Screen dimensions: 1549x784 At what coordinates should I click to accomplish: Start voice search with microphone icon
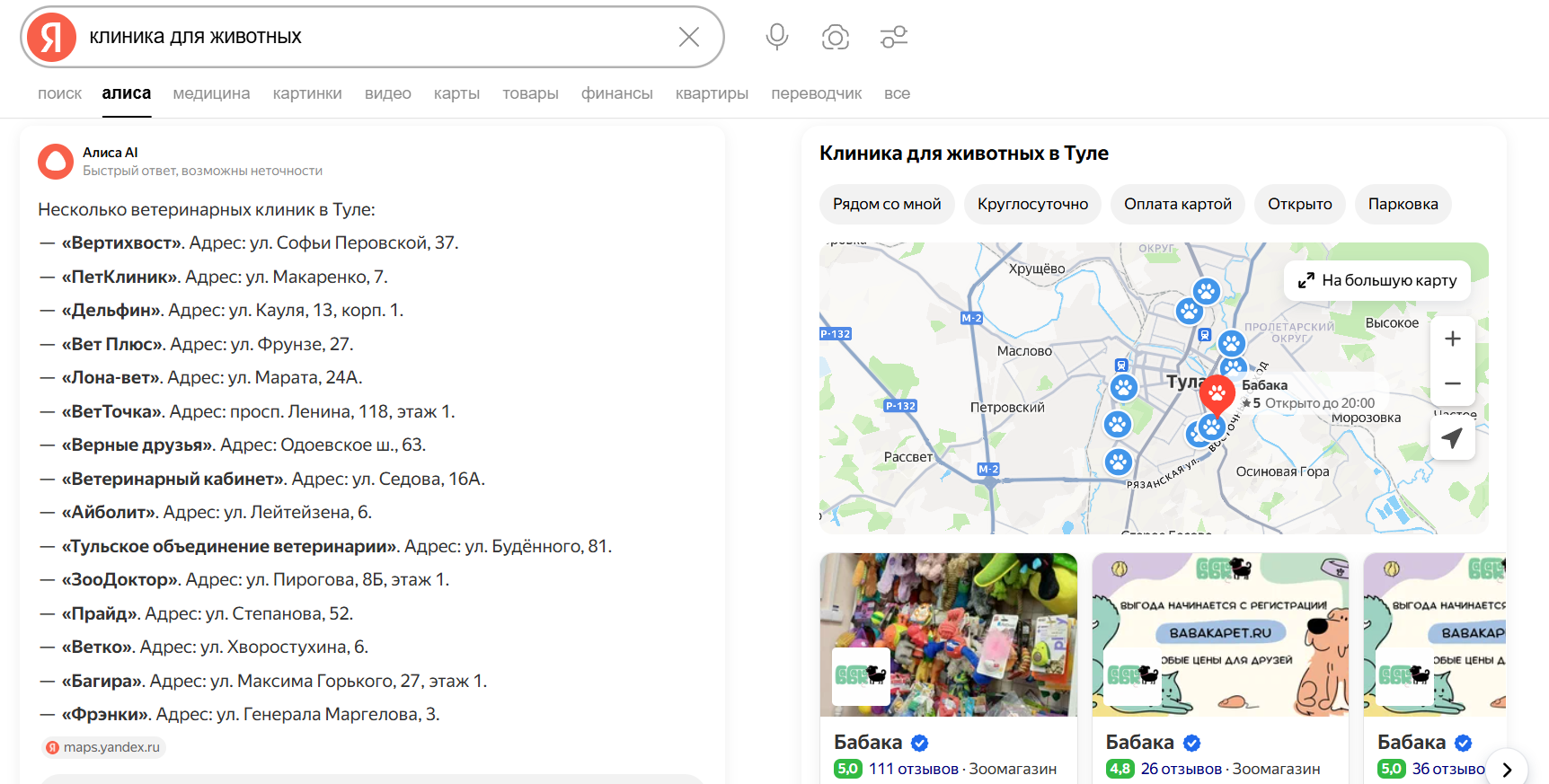pos(776,37)
